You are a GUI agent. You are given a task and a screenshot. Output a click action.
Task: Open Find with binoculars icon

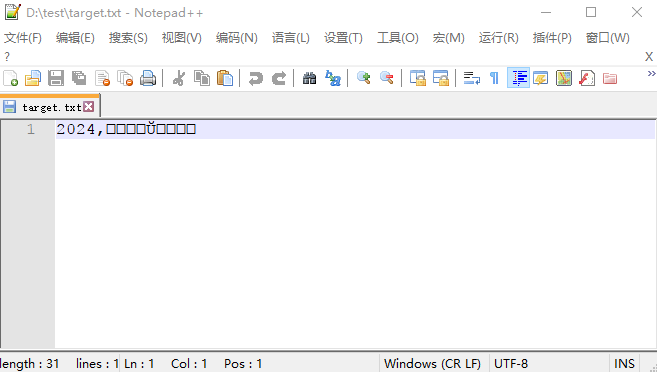(310, 78)
